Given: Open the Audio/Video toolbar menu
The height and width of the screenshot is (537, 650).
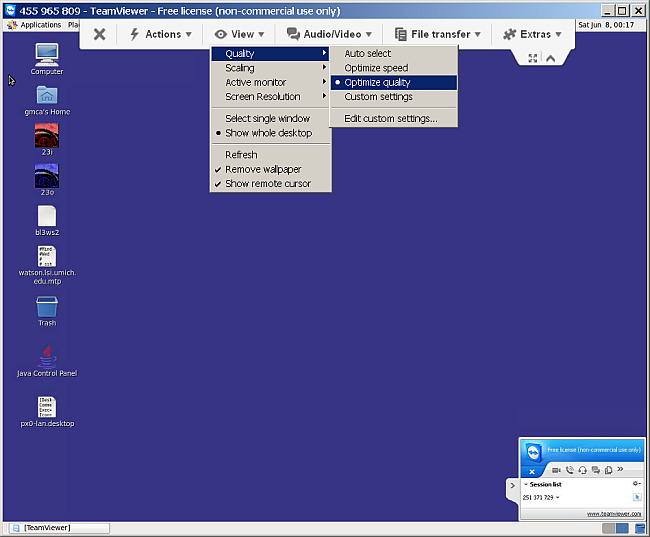Looking at the screenshot, I should pos(329,34).
